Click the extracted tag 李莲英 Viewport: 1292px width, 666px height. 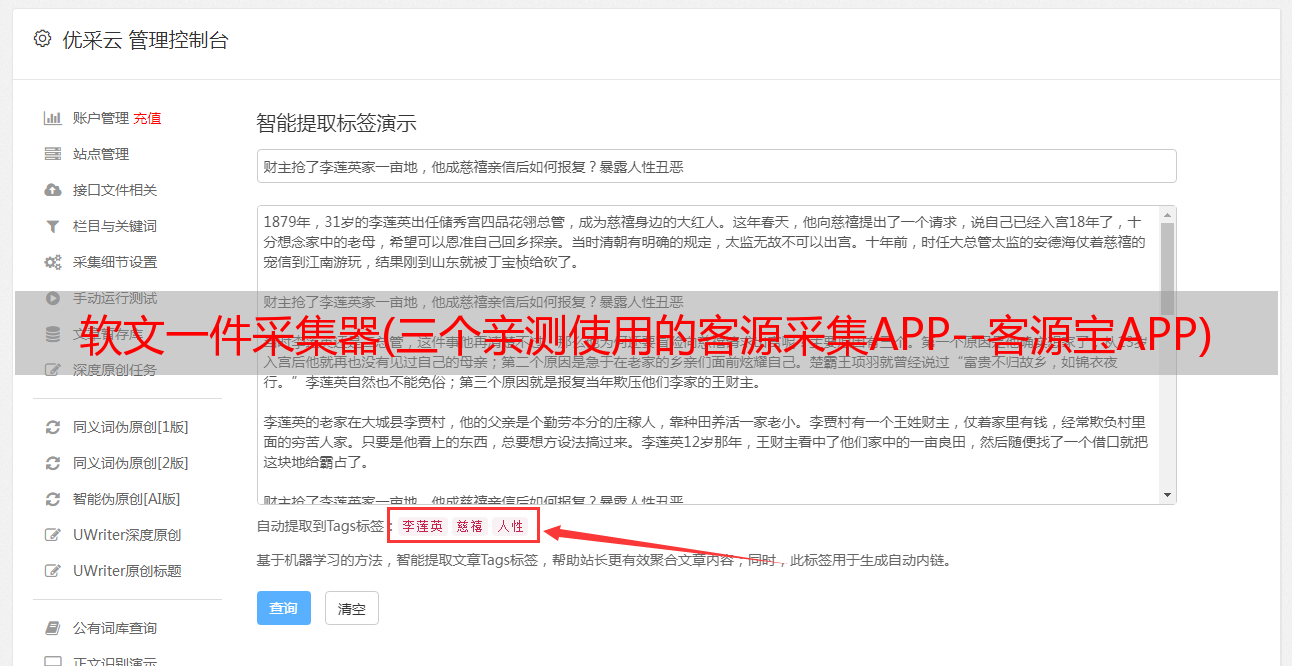click(x=423, y=526)
